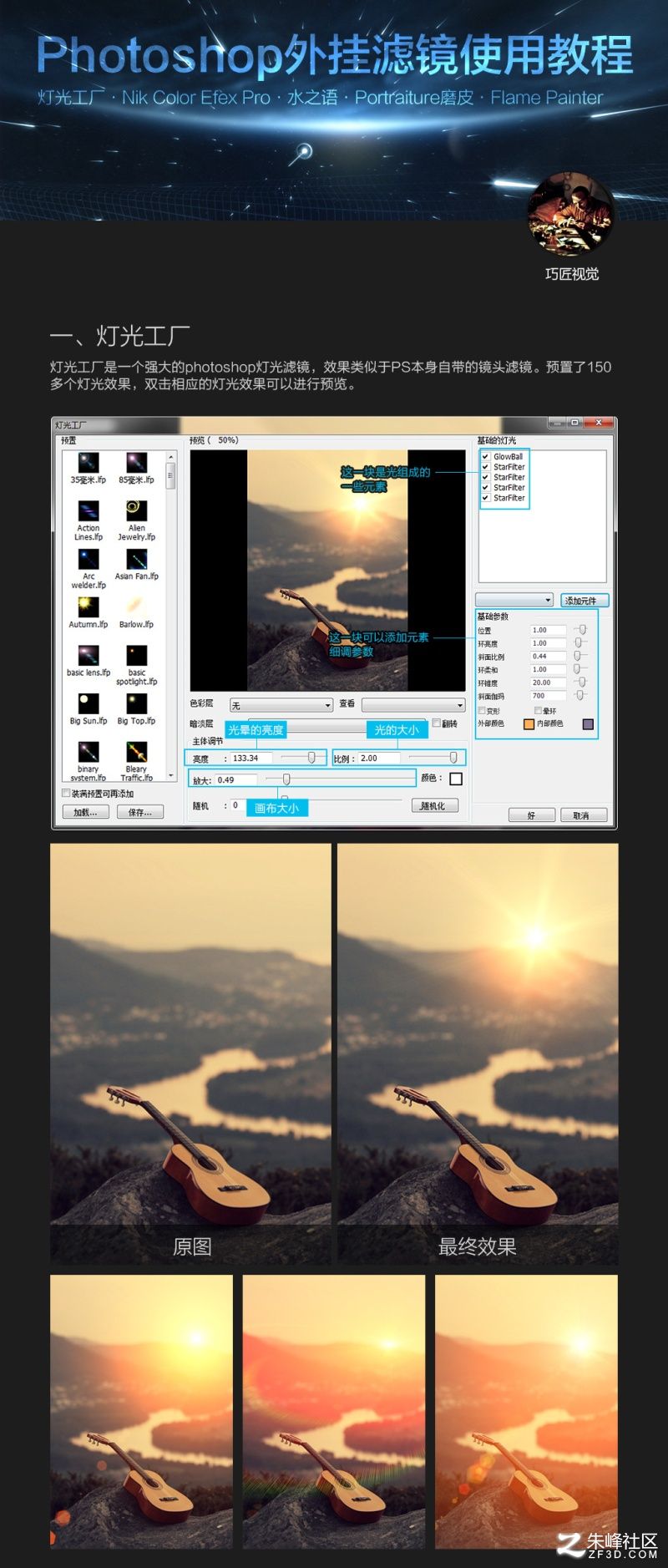Click the 斜面比例 parameter slider
This screenshot has height=1568, width=668.
point(577,656)
